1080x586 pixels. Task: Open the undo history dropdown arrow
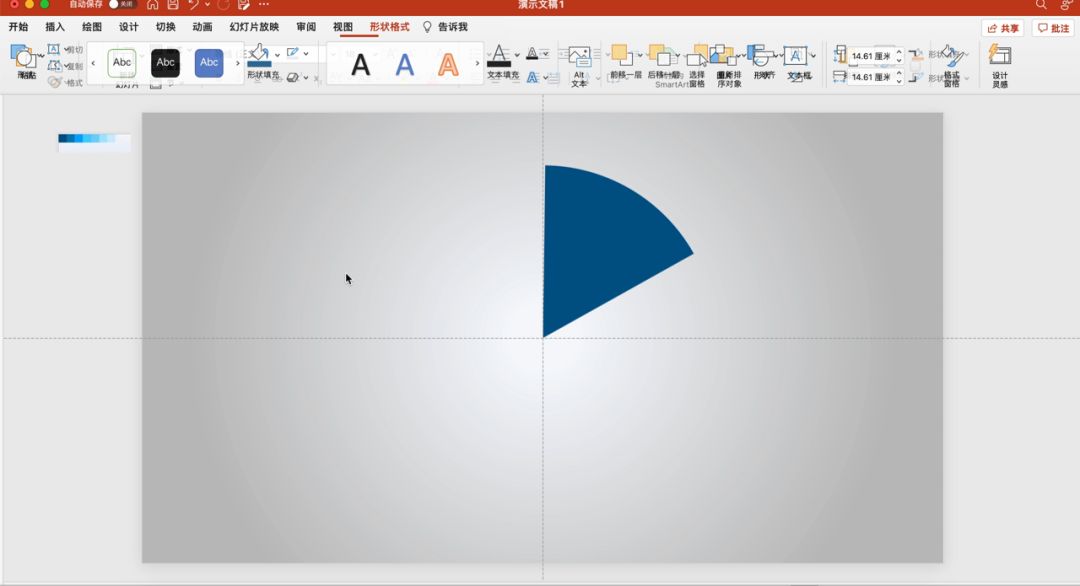(207, 4)
